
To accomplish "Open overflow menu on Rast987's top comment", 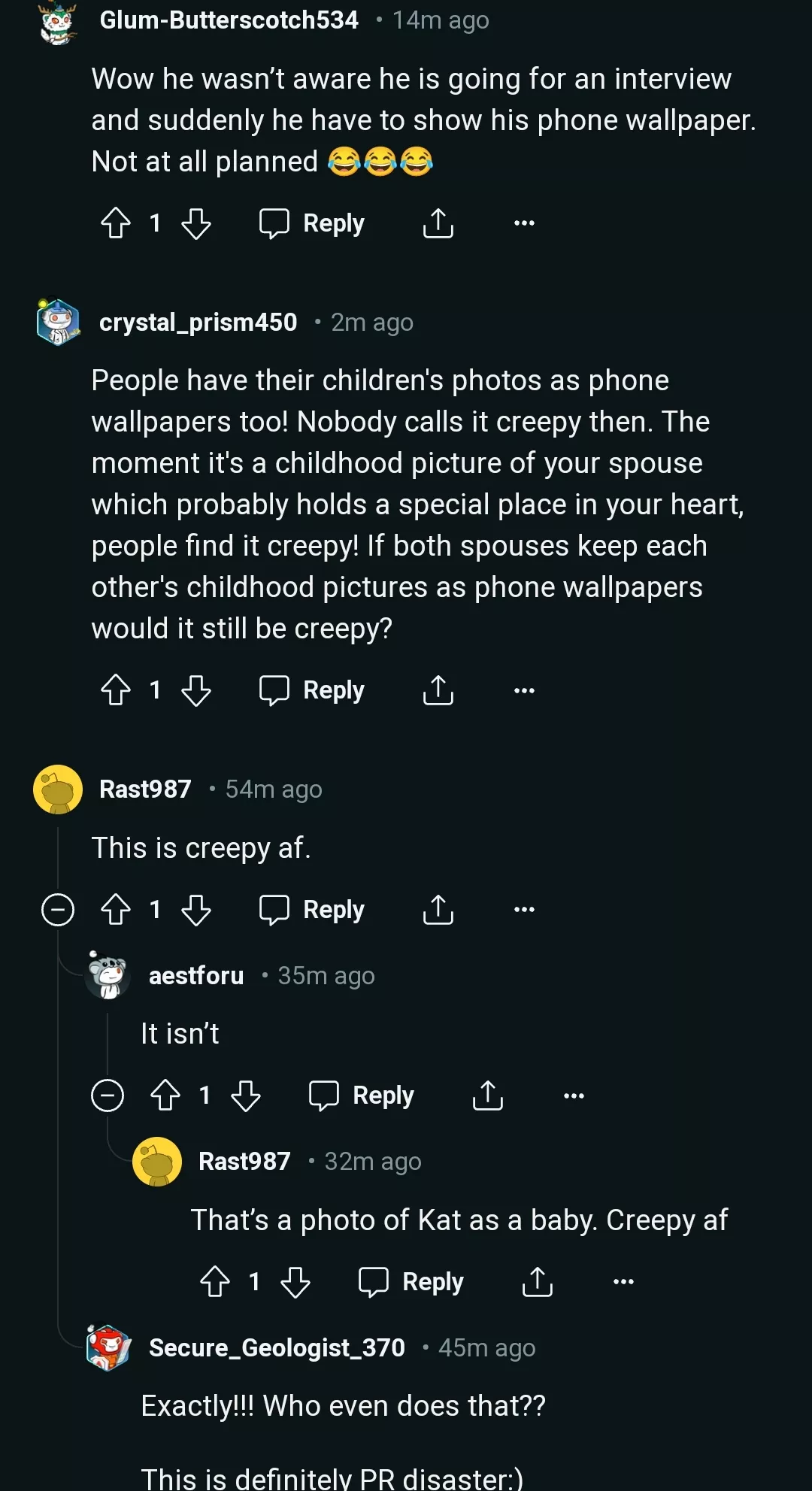I will (524, 910).
